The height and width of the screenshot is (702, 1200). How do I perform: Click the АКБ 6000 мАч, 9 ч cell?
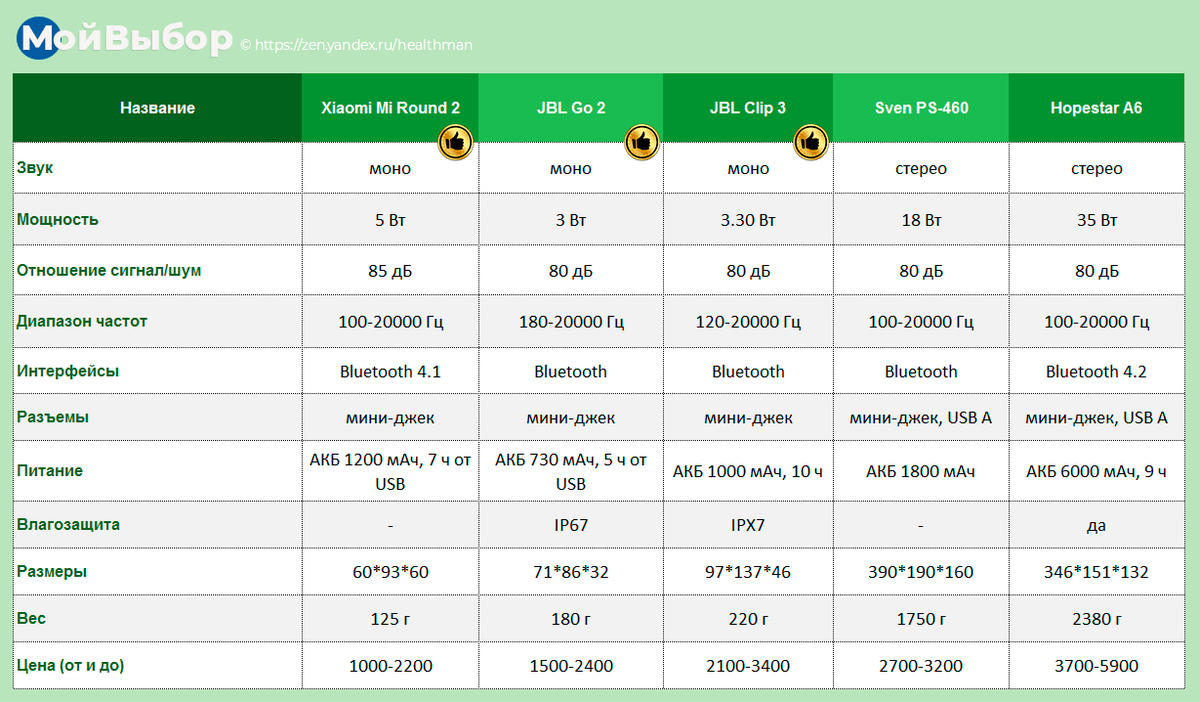pos(1096,471)
